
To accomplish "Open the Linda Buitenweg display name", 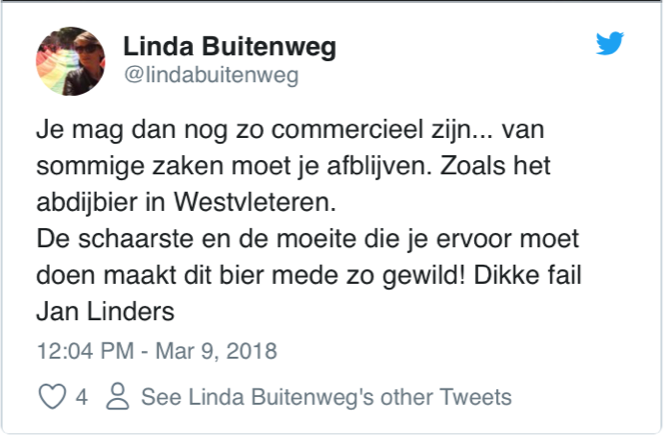I will pyautogui.click(x=229, y=46).
